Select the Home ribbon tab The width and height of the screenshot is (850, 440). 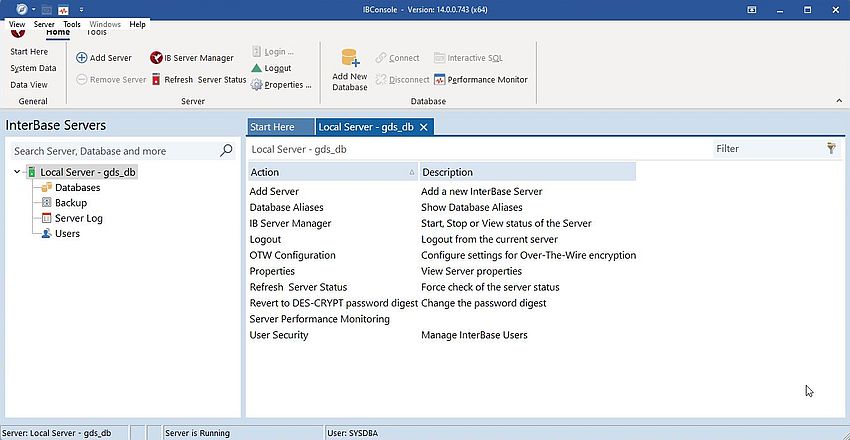click(58, 33)
